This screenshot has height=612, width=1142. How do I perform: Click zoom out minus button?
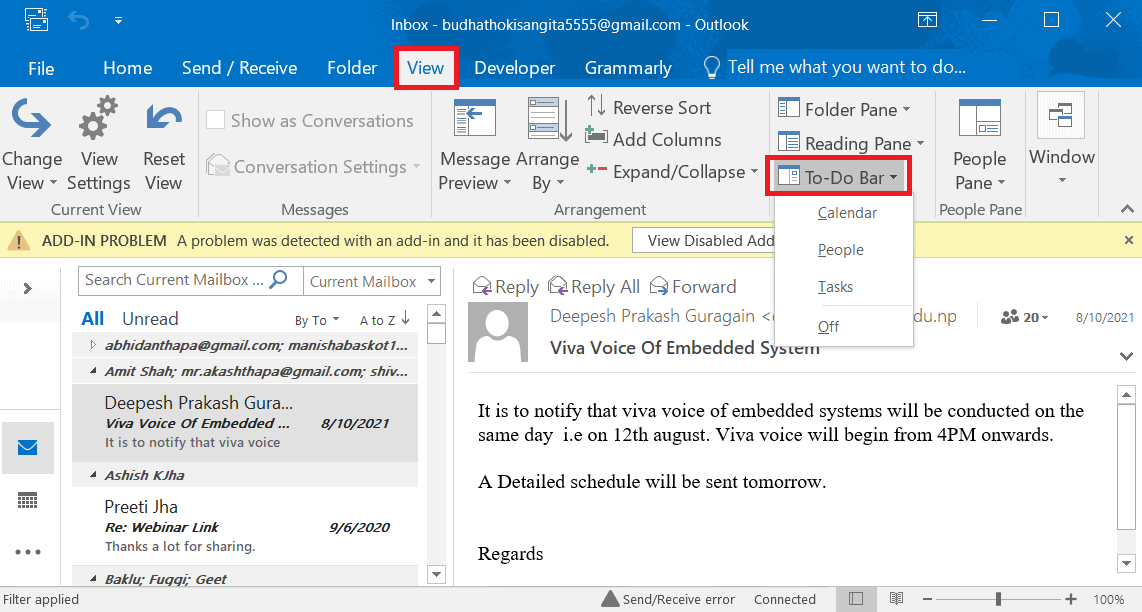coord(927,599)
